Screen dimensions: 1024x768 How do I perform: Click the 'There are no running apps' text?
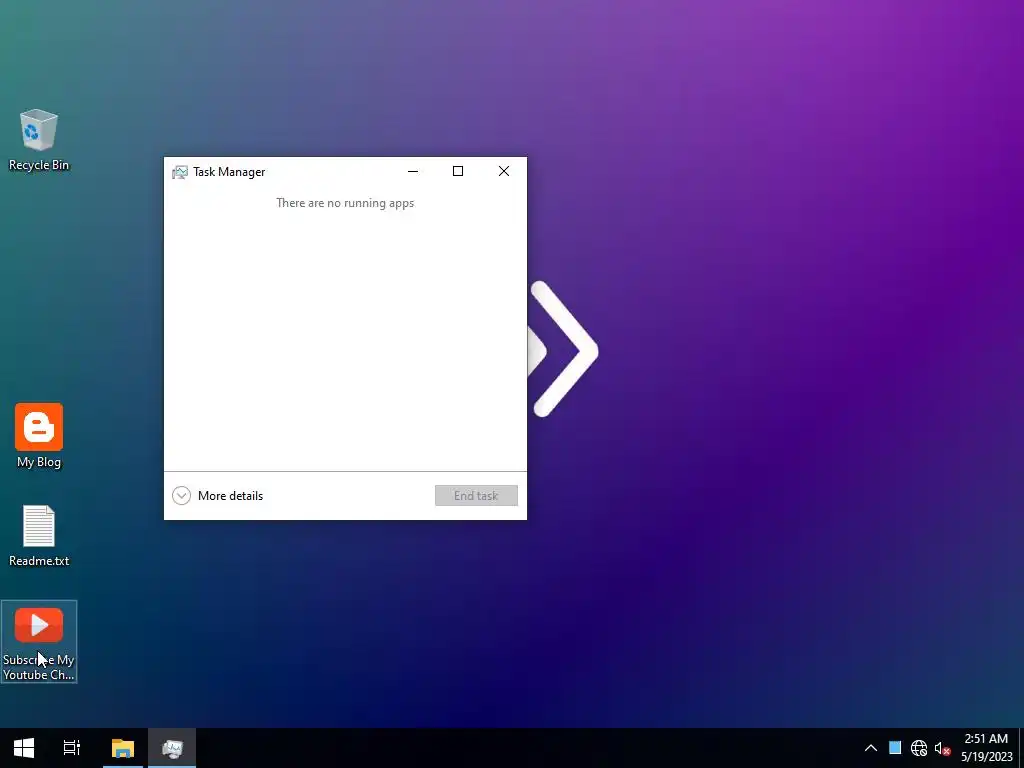345,203
